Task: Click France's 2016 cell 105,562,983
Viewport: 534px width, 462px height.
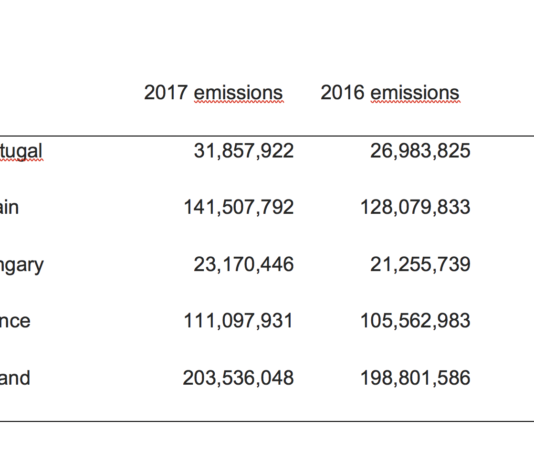Action: click(415, 321)
